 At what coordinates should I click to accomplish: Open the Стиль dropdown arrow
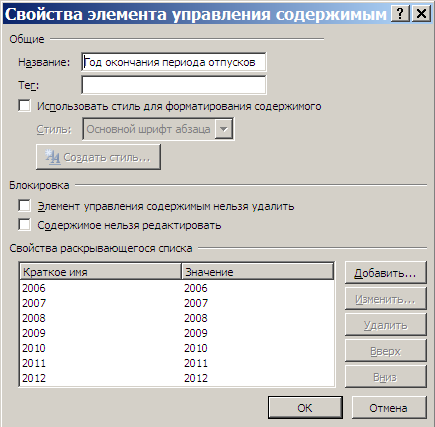pos(224,129)
